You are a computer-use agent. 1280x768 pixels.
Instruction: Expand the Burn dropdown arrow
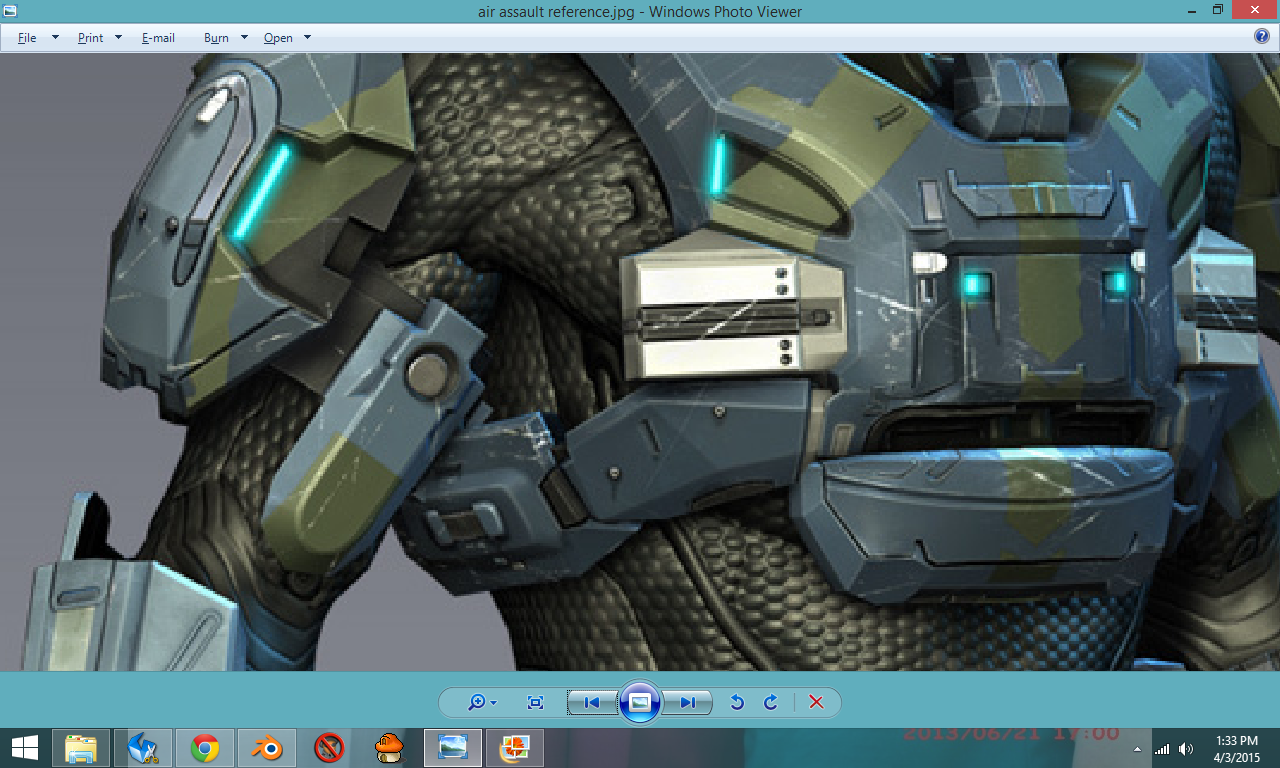tap(244, 38)
